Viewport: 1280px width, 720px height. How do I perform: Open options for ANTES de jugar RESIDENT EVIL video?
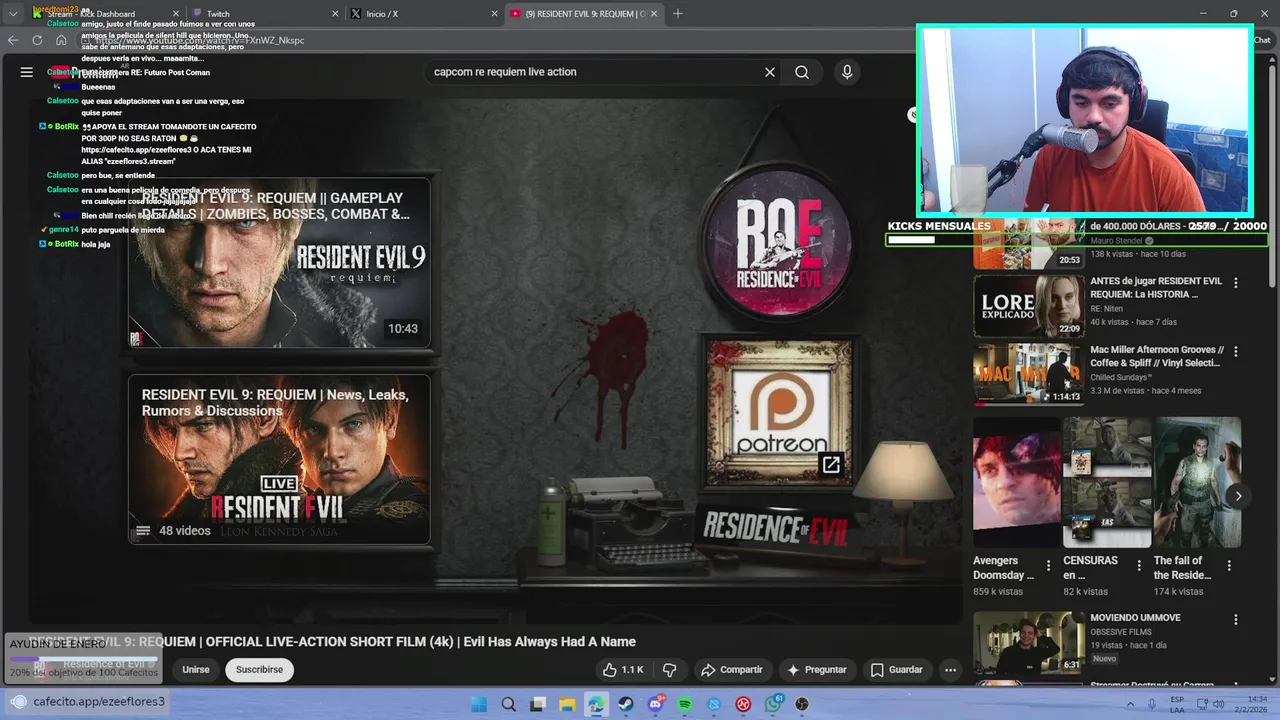1236,283
